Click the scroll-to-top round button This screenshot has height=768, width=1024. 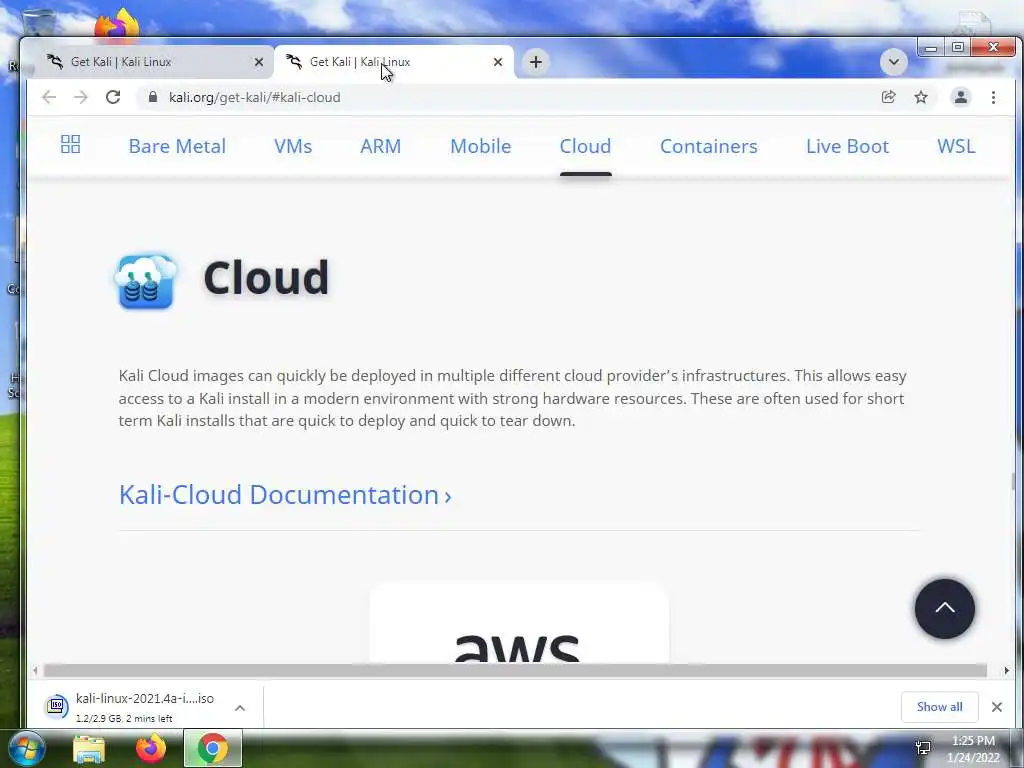pos(944,609)
